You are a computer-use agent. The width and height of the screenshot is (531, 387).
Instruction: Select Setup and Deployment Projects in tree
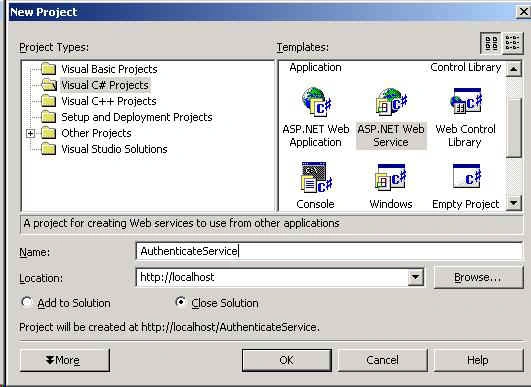tap(137, 117)
